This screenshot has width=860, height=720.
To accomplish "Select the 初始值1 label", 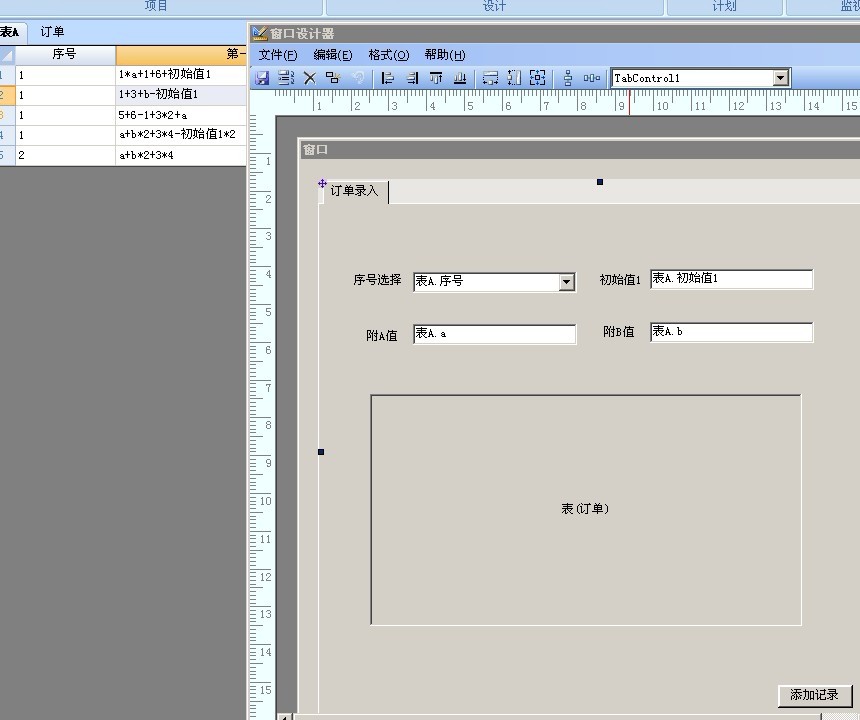I will [x=620, y=280].
